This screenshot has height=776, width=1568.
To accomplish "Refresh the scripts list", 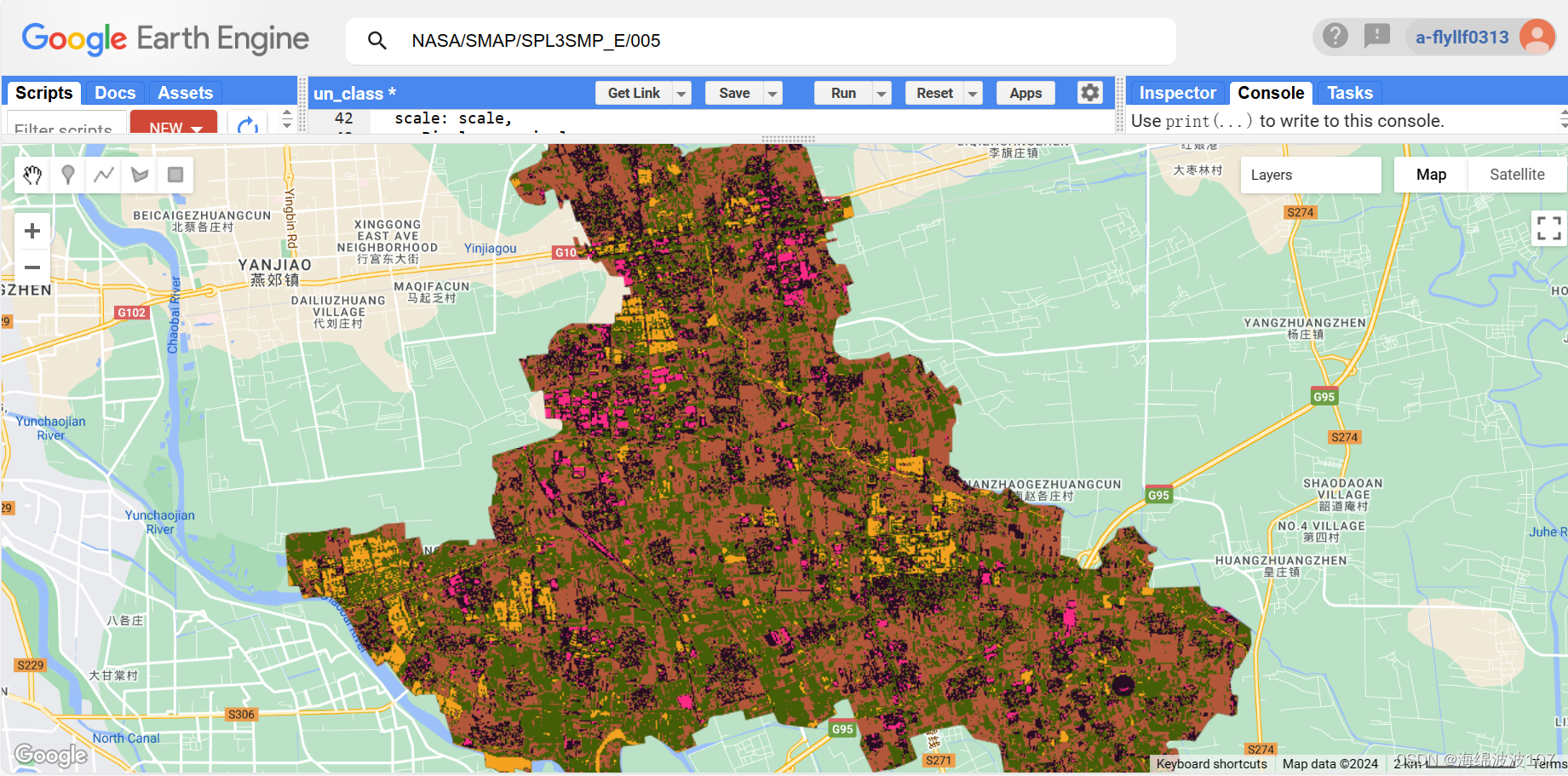I will 248,125.
